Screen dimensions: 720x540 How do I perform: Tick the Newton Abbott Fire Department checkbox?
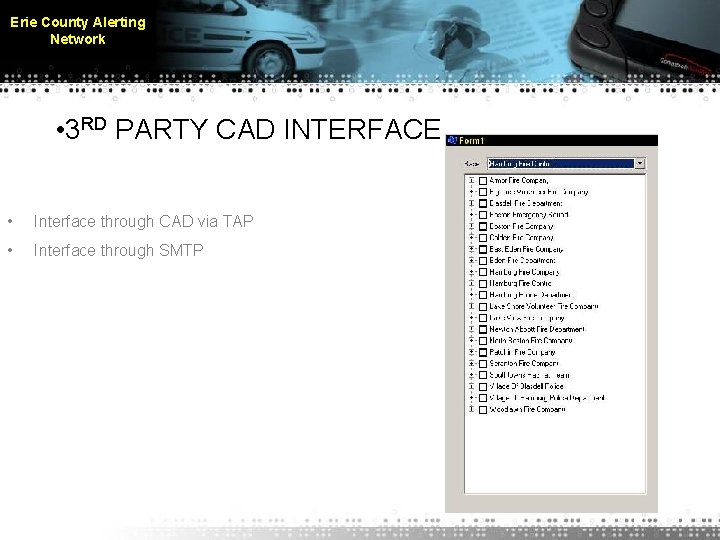[483, 330]
